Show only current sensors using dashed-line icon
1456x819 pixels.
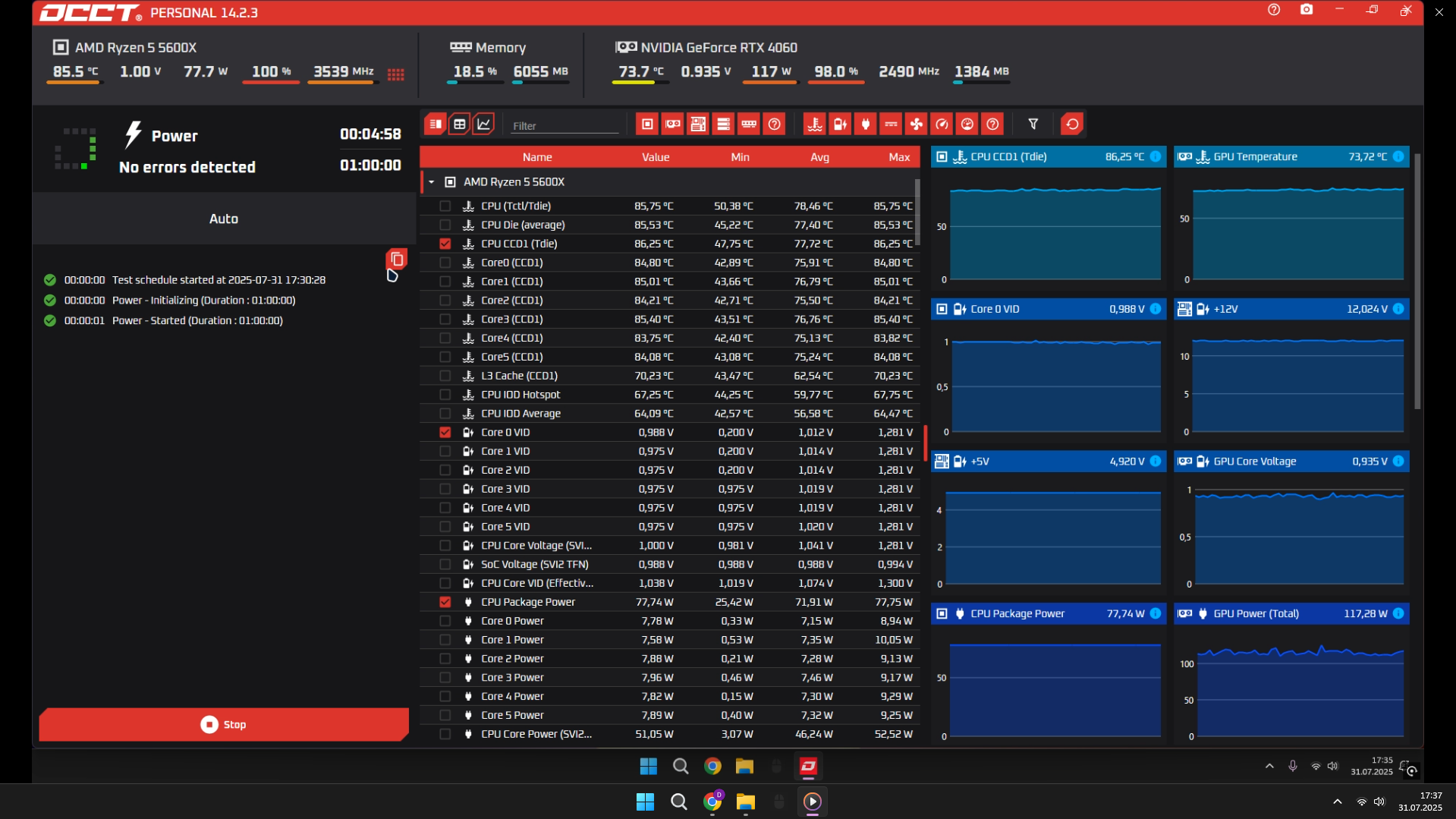click(x=891, y=124)
